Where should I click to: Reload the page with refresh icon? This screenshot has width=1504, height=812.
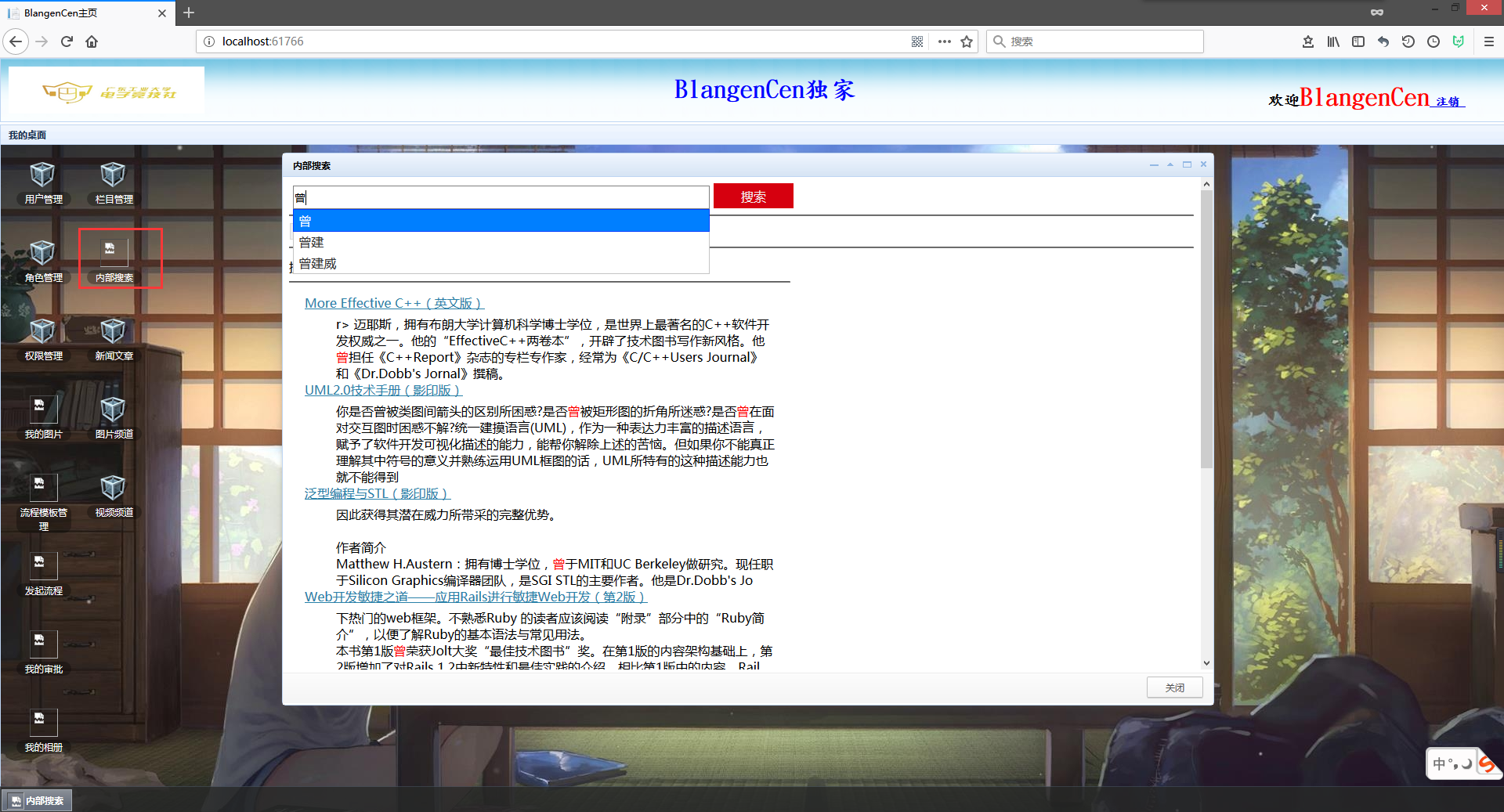[67, 42]
